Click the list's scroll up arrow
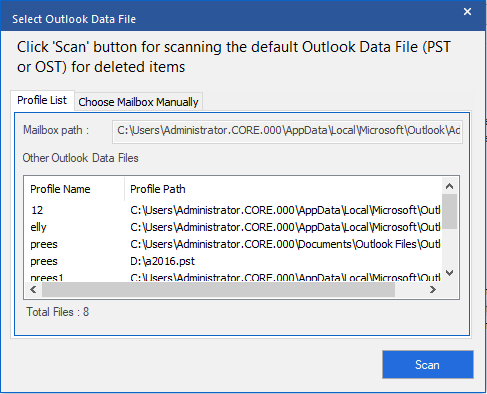 pyautogui.click(x=449, y=186)
